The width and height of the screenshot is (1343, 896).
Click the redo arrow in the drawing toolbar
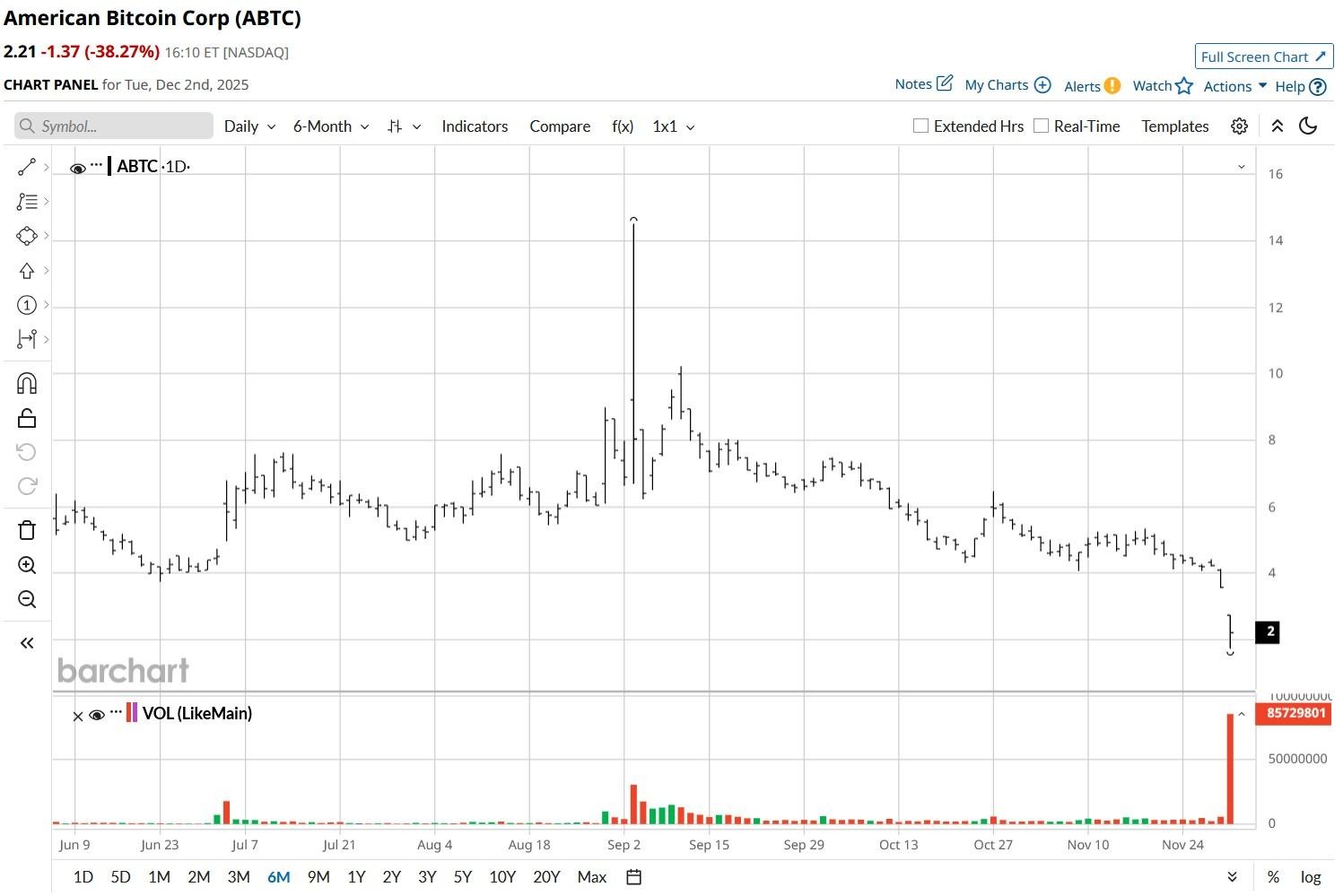[27, 486]
